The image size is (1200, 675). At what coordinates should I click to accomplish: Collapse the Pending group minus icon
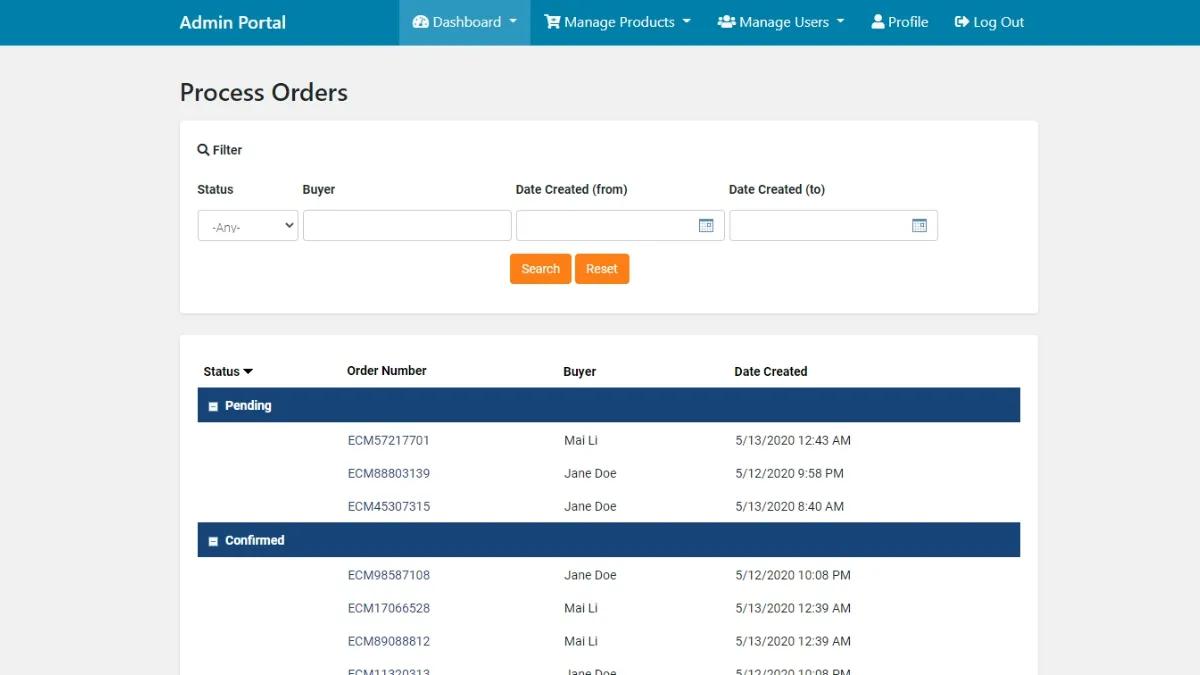[x=213, y=407]
